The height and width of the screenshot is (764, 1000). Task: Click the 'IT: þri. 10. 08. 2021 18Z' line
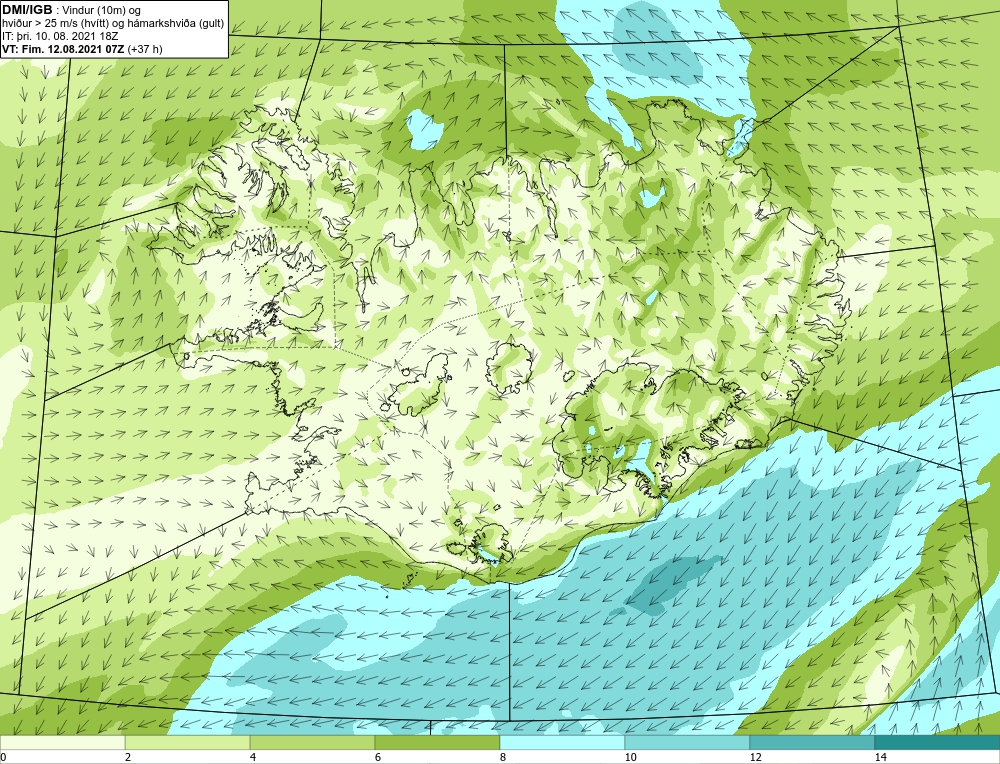click(x=61, y=36)
